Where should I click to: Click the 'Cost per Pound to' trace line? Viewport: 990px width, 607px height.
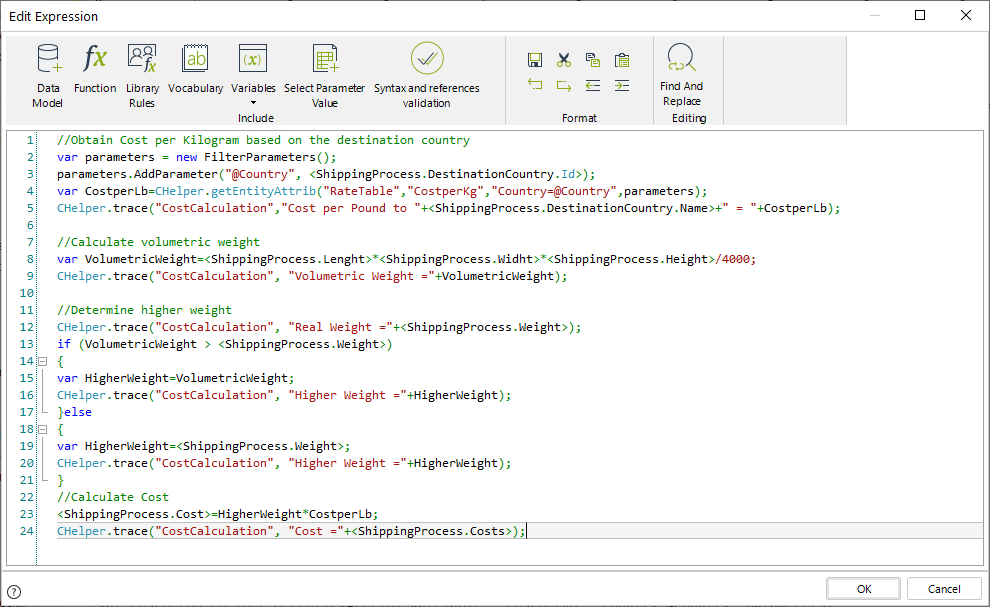(x=448, y=208)
